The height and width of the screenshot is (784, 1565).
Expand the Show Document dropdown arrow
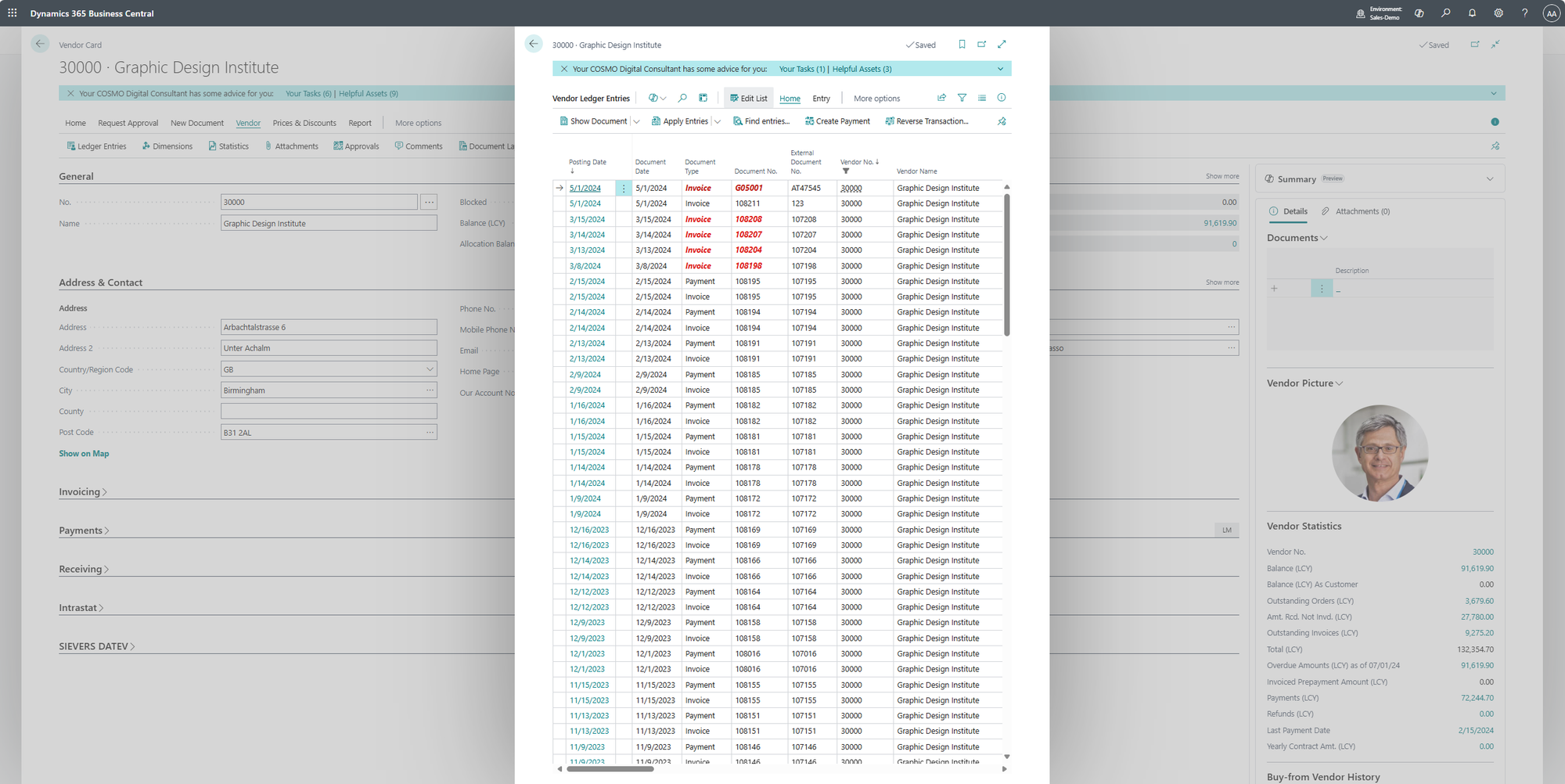tap(636, 122)
